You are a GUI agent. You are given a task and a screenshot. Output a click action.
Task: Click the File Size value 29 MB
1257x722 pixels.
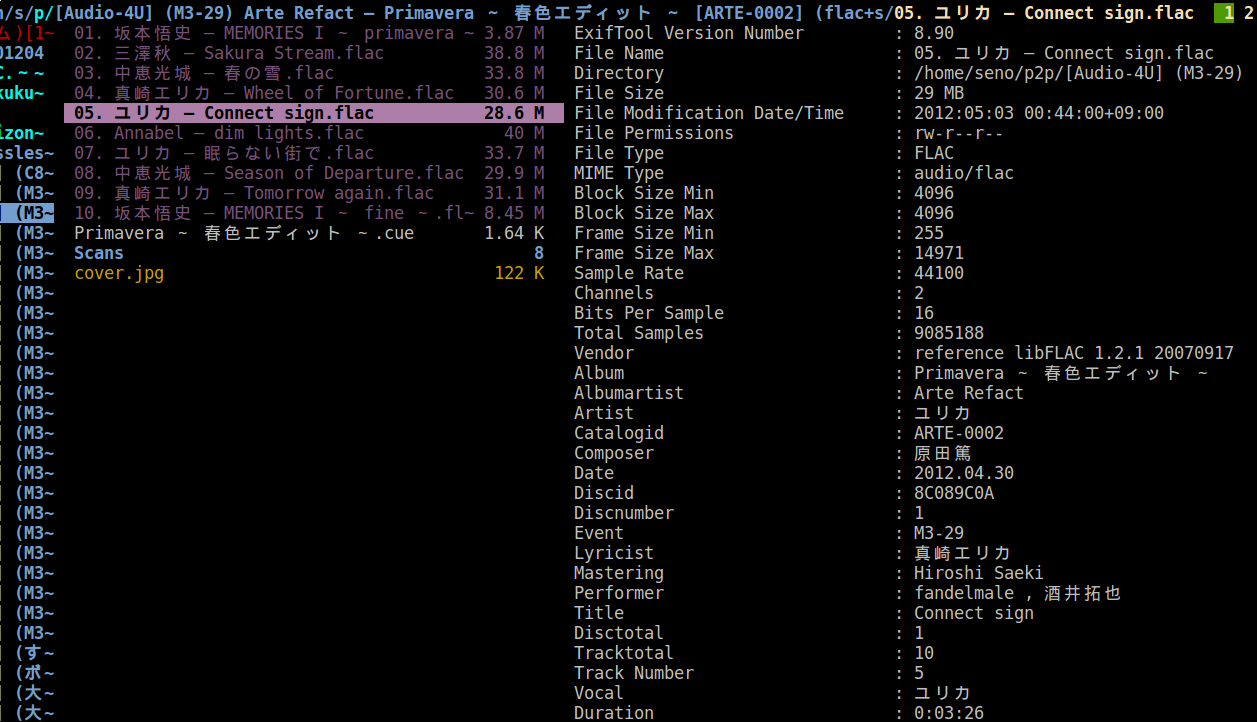click(x=939, y=93)
